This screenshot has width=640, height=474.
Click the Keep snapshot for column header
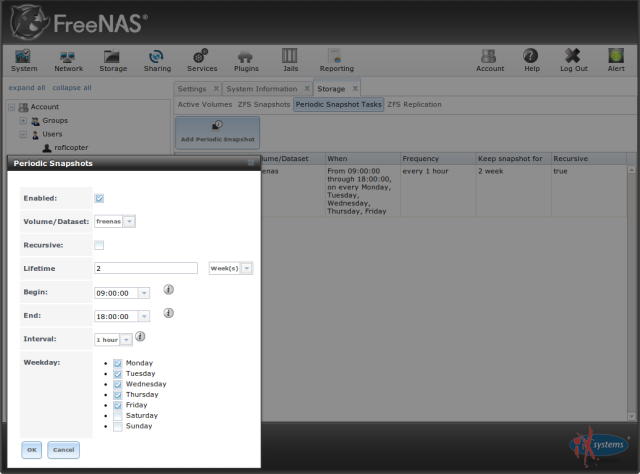(513, 159)
